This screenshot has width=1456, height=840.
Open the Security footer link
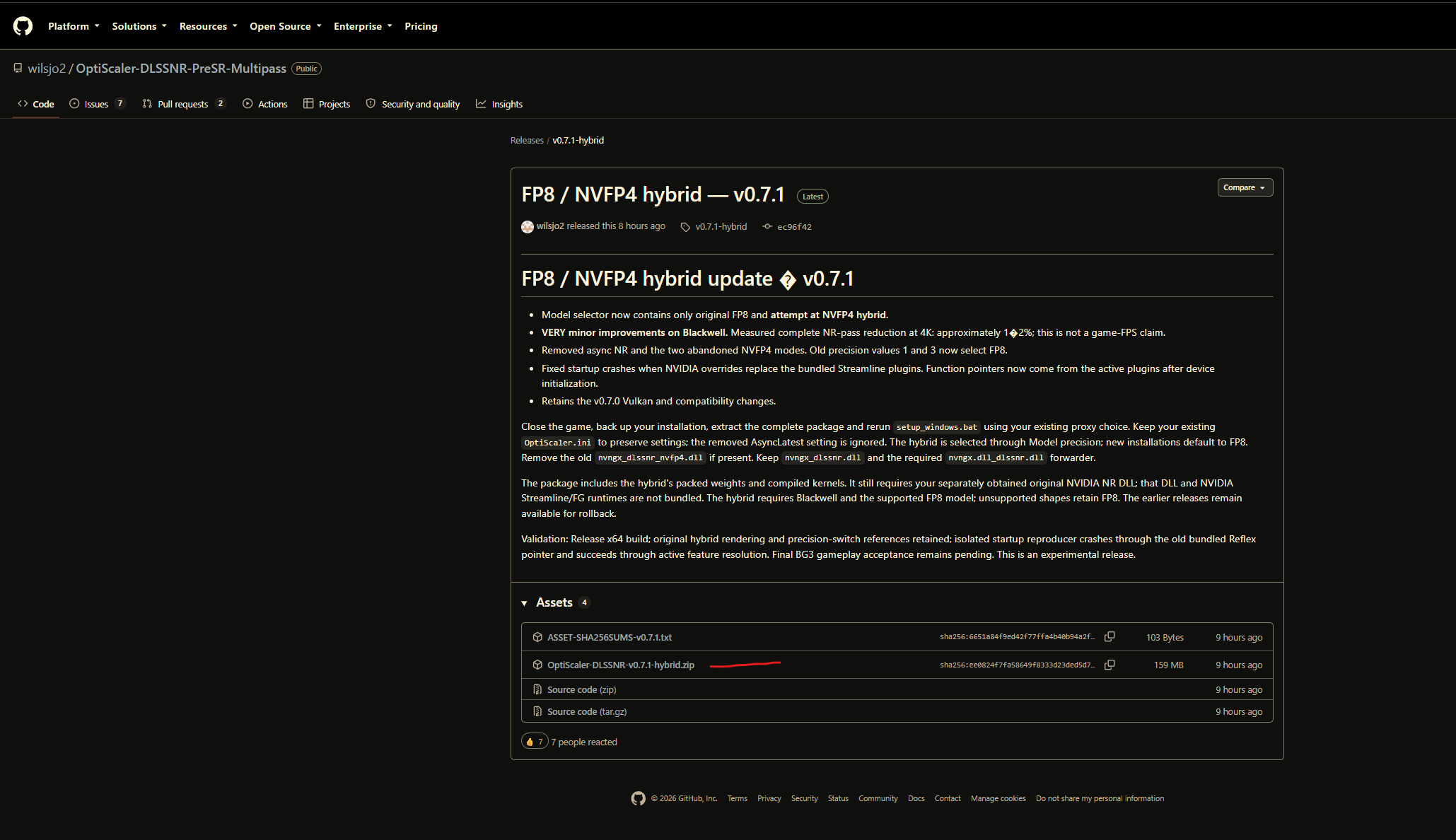(805, 798)
